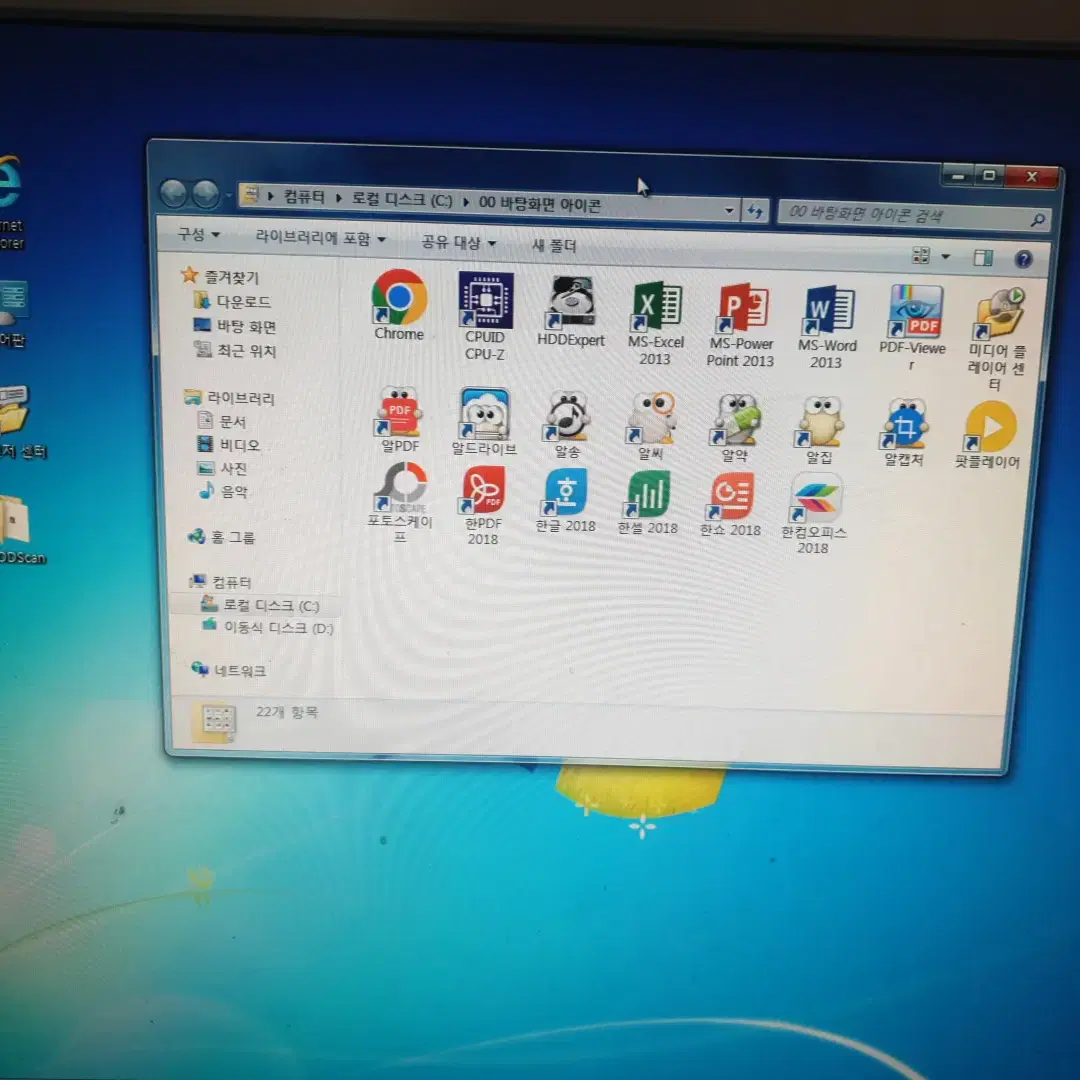This screenshot has width=1080, height=1080.
Task: Open 바탕 화면 in the navigation pane
Action: click(x=247, y=326)
